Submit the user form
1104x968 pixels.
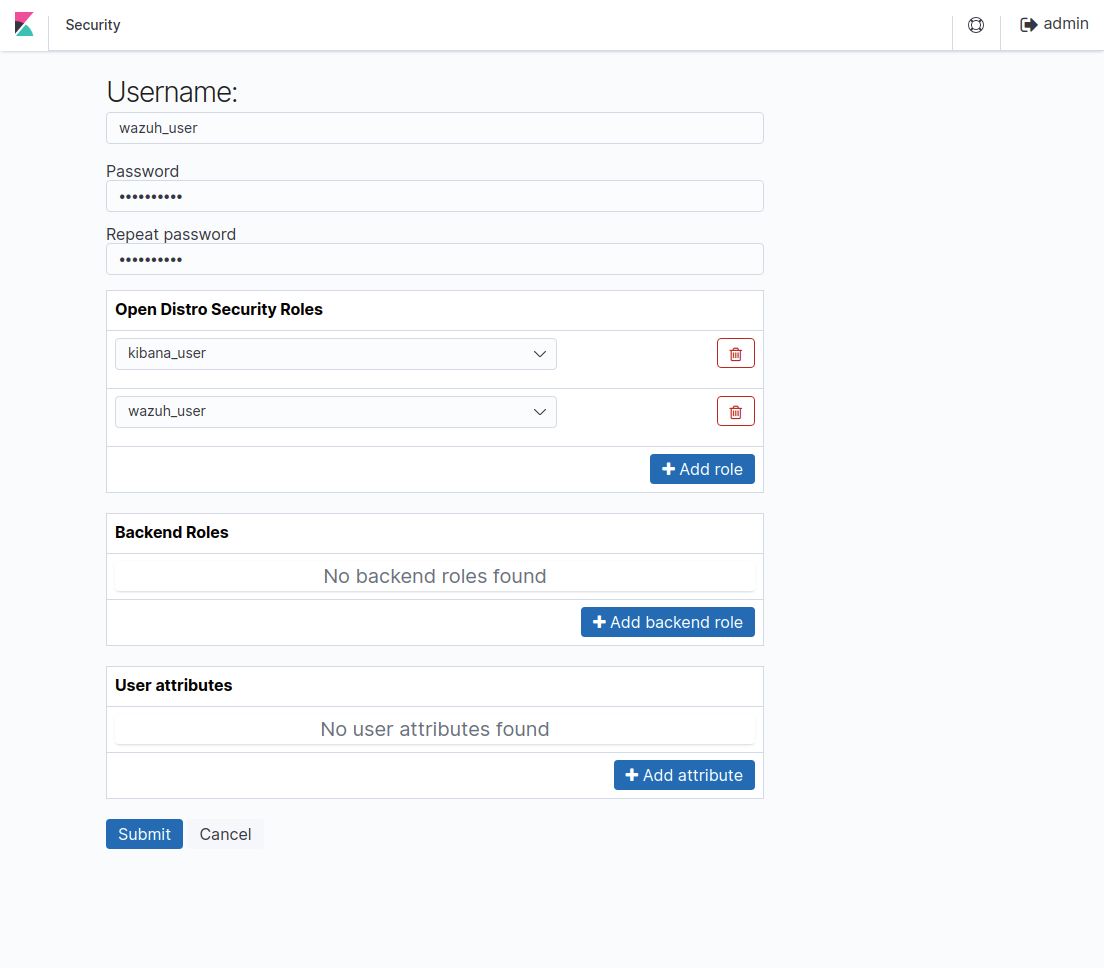point(144,833)
